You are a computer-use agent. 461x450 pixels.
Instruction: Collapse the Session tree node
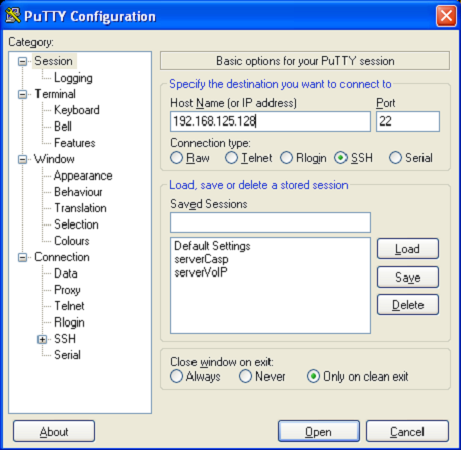[22, 61]
